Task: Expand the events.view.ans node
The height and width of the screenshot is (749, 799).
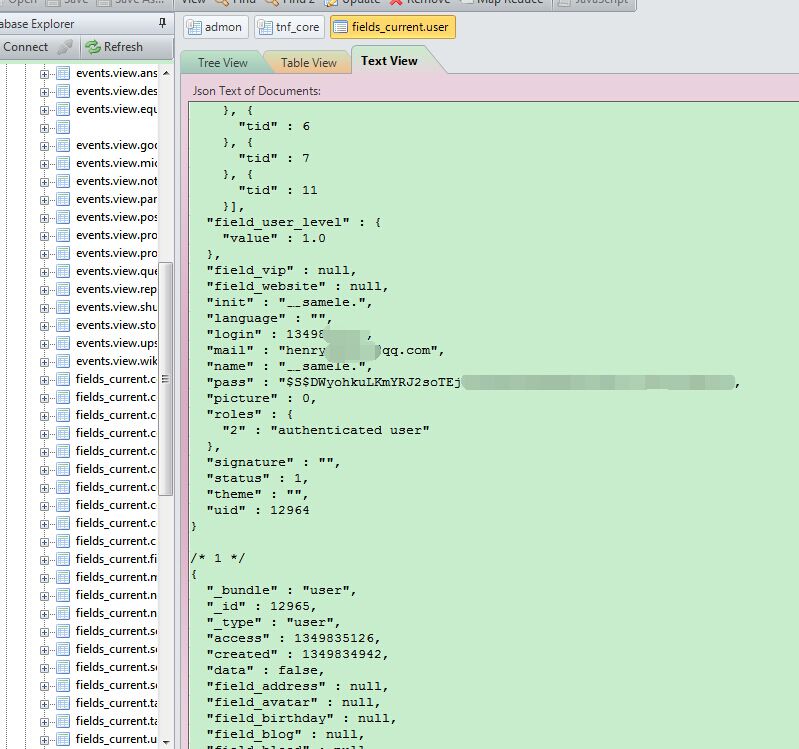Action: (x=44, y=74)
